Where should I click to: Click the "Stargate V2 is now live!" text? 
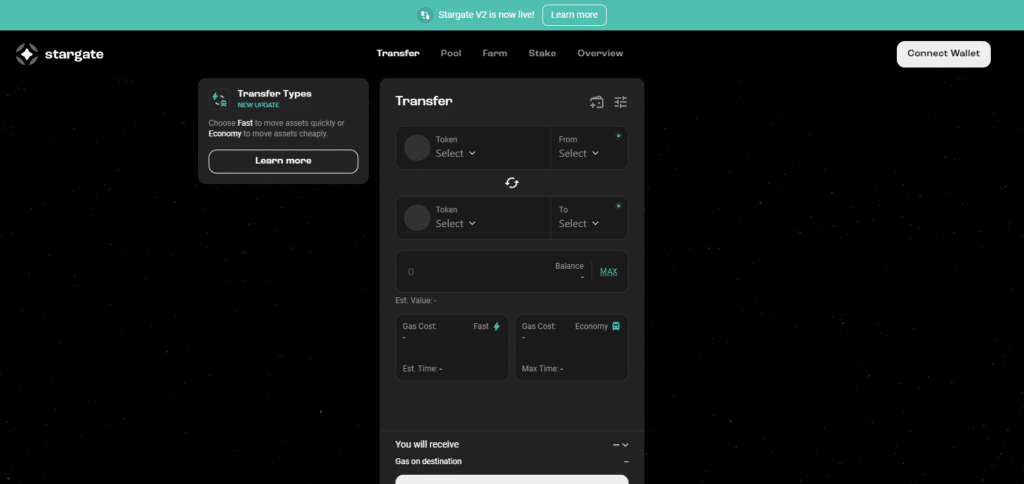click(487, 15)
